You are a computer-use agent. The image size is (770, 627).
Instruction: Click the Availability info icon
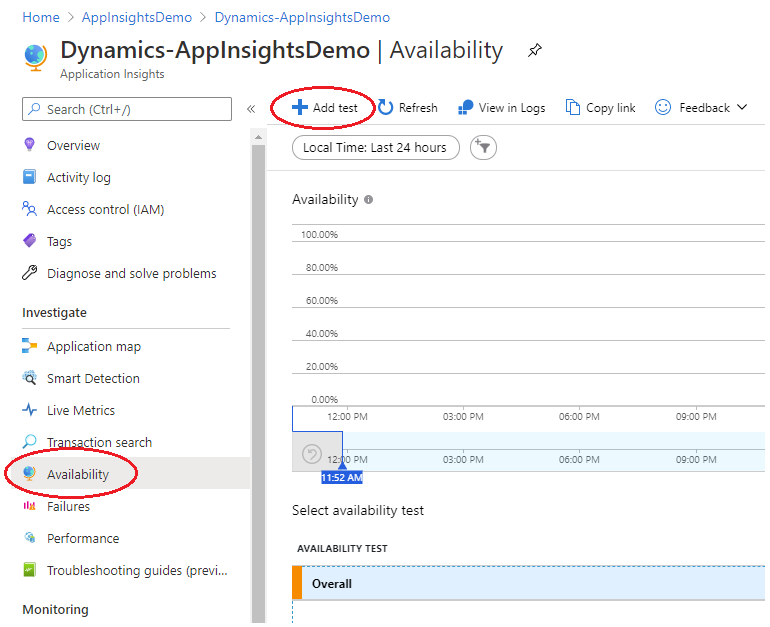pos(368,200)
